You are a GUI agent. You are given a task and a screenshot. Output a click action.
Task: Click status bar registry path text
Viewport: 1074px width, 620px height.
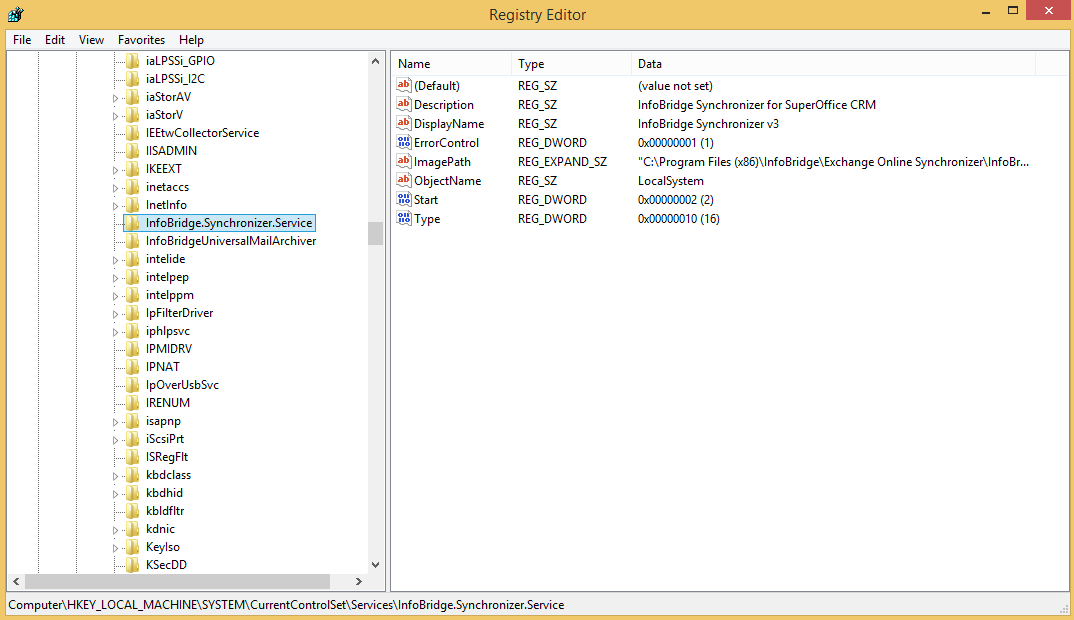click(286, 605)
